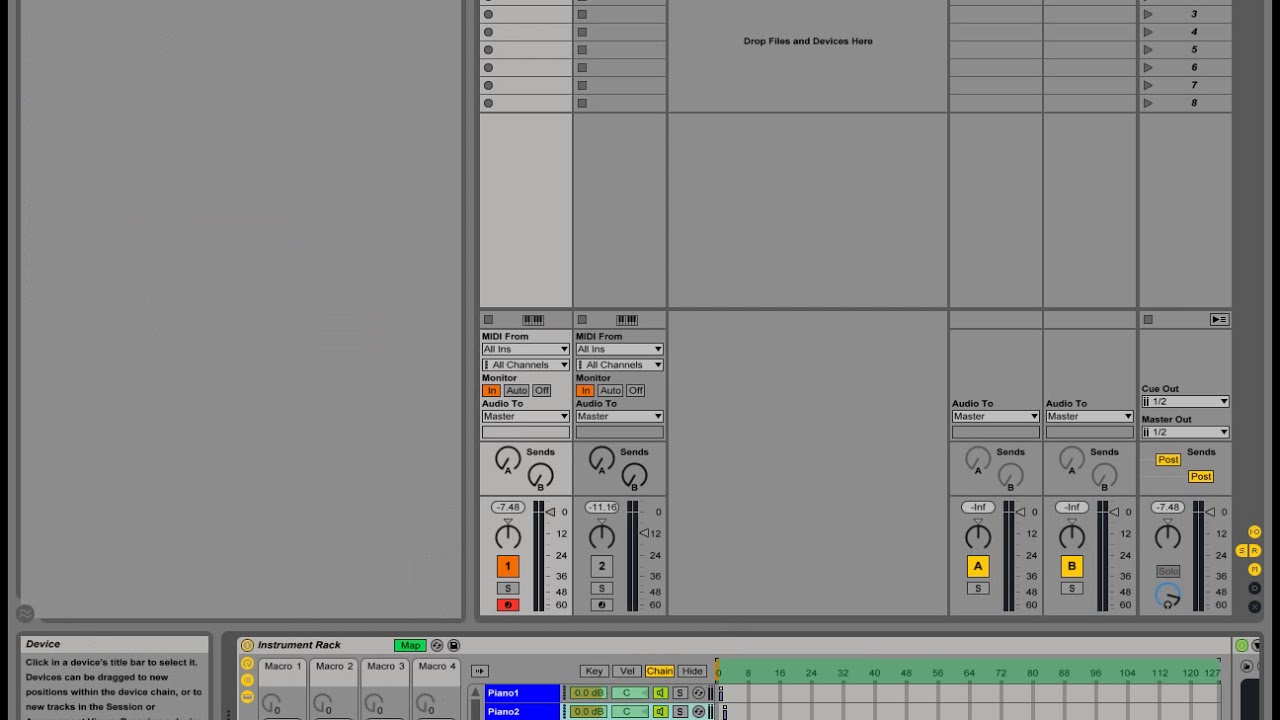Toggle Track Delay section (D button)
Image resolution: width=1280 pixels, height=720 pixels.
(1255, 588)
